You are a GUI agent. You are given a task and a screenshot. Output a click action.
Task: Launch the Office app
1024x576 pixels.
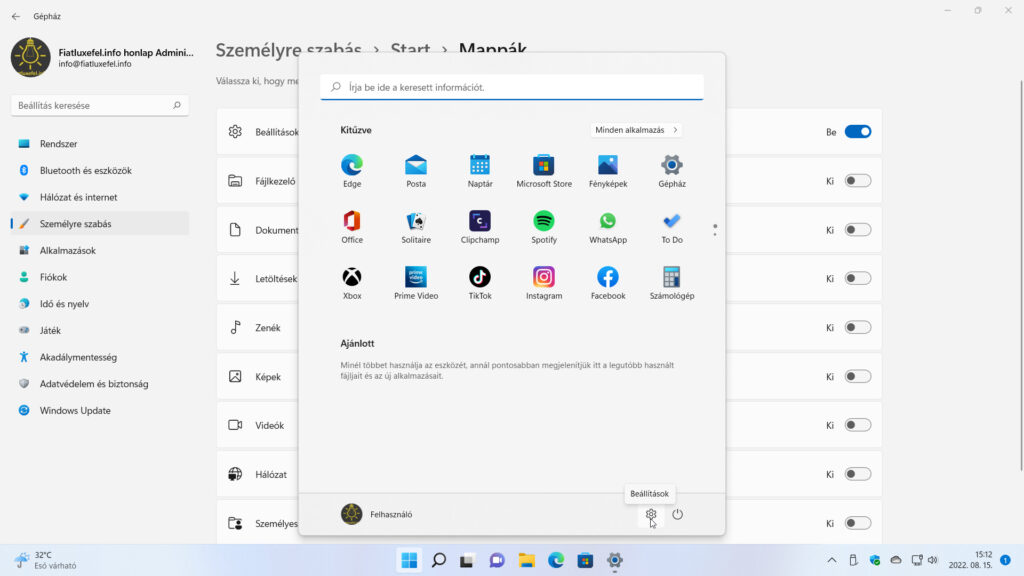[351, 227]
